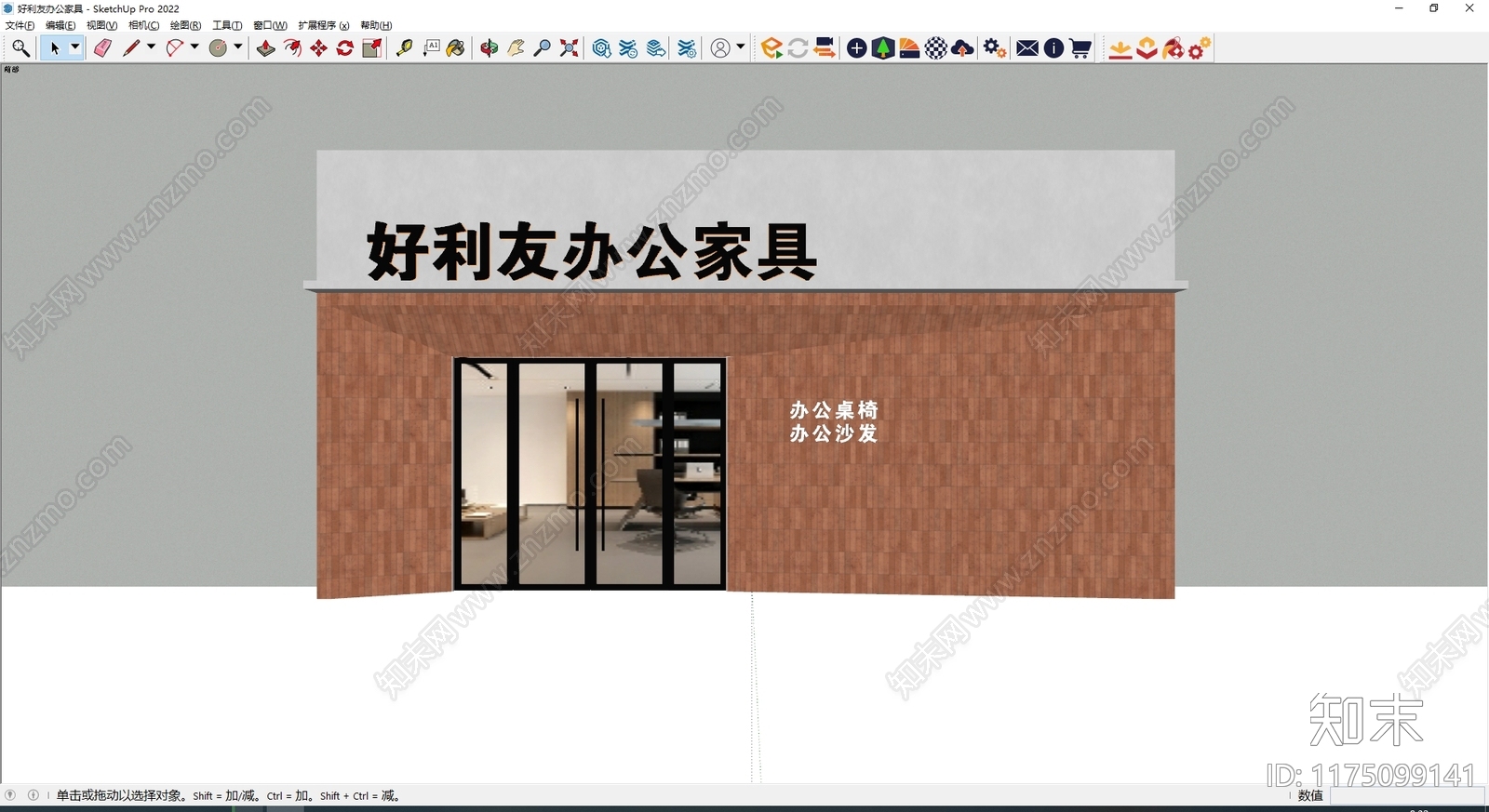Click the Enscape feedback envelope icon
The height and width of the screenshot is (812, 1489).
click(x=1027, y=48)
